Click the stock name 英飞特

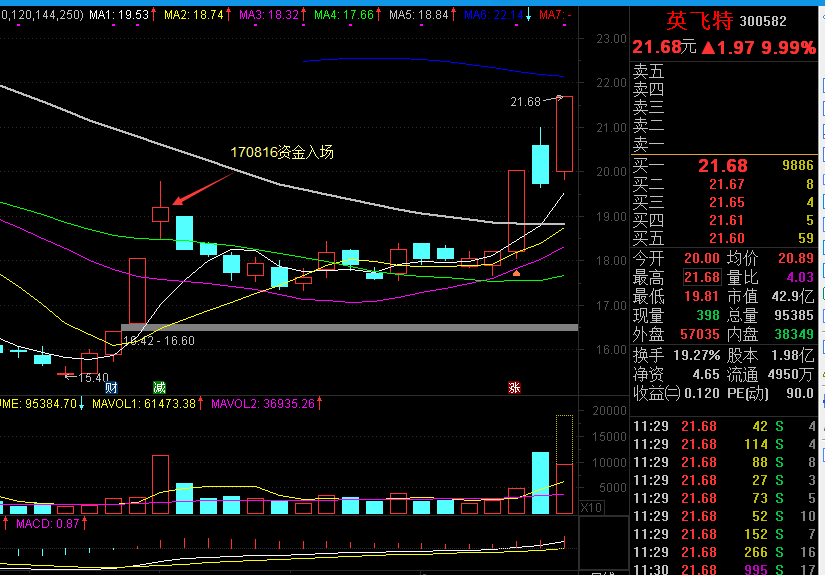699,21
